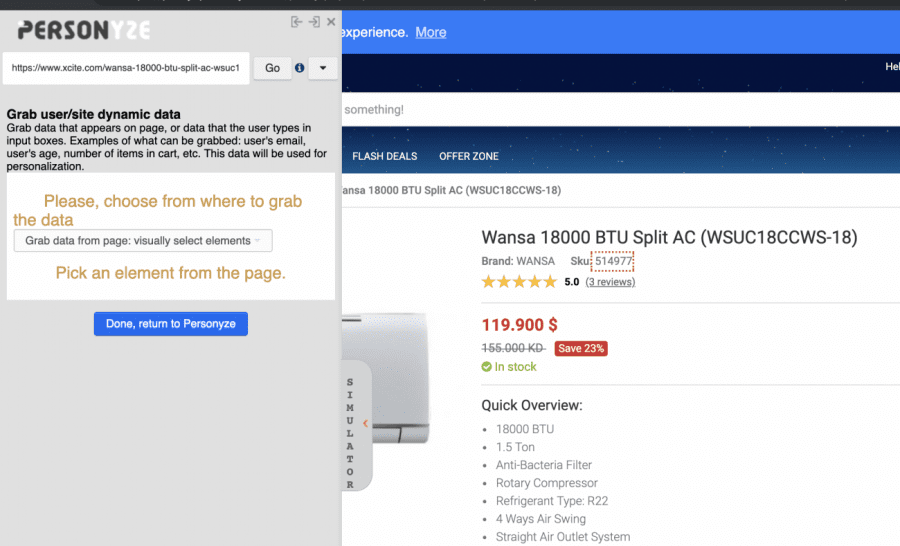Click the Personyze logo
Viewport: 900px width, 546px height.
(84, 31)
